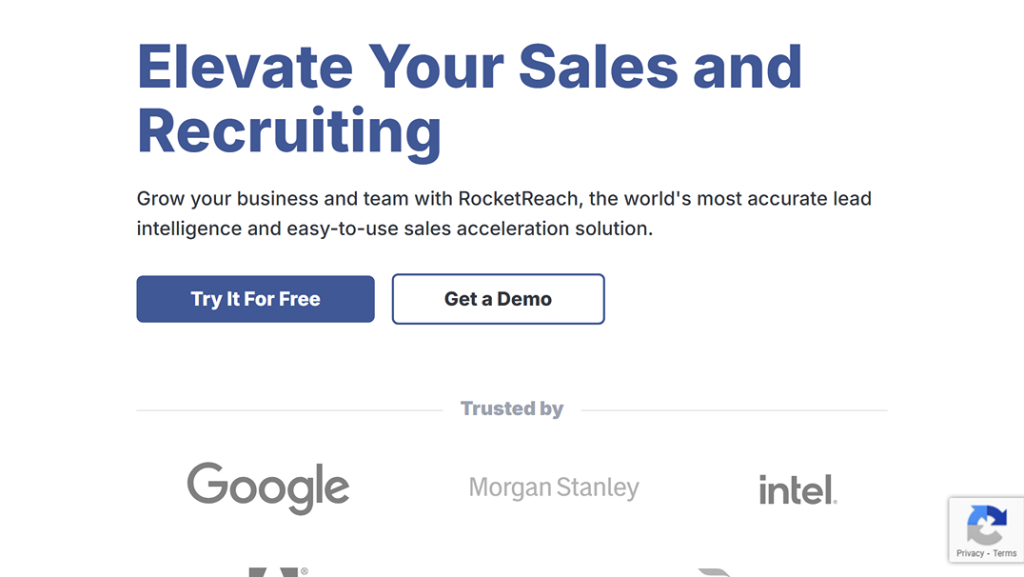This screenshot has width=1024, height=577.
Task: Open the reCAPTCHA Terms link
Action: click(1005, 554)
